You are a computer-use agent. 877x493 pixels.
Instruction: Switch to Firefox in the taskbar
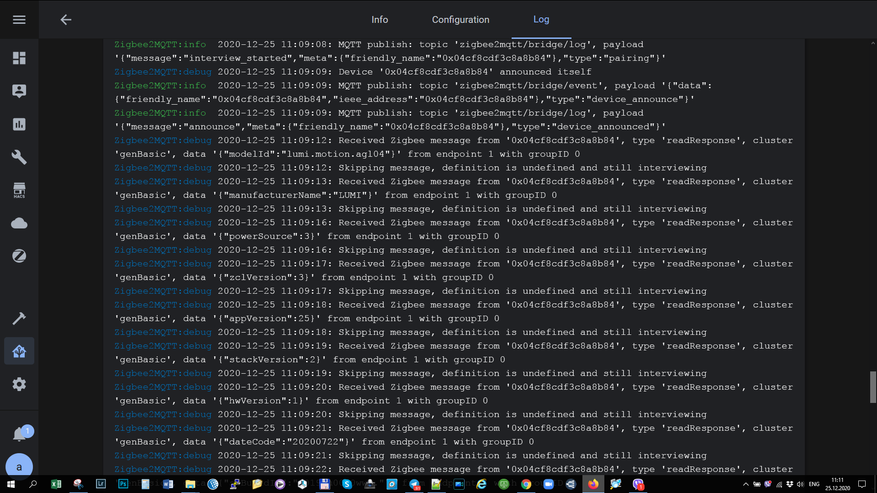pyautogui.click(x=593, y=484)
